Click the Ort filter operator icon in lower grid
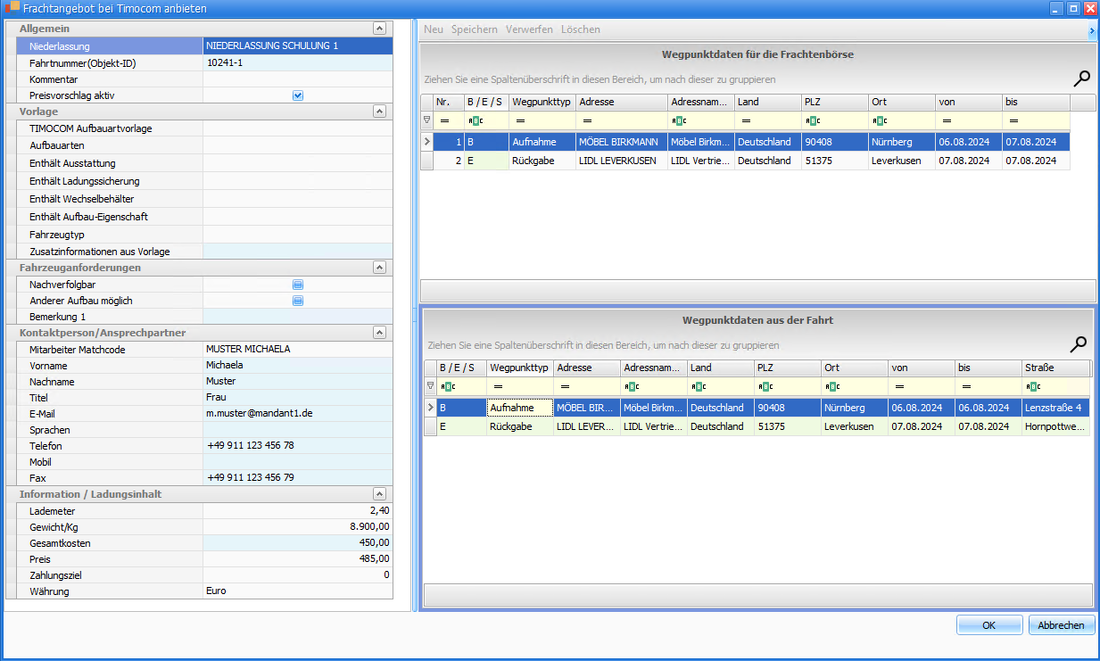This screenshot has height=661, width=1100. coord(832,386)
